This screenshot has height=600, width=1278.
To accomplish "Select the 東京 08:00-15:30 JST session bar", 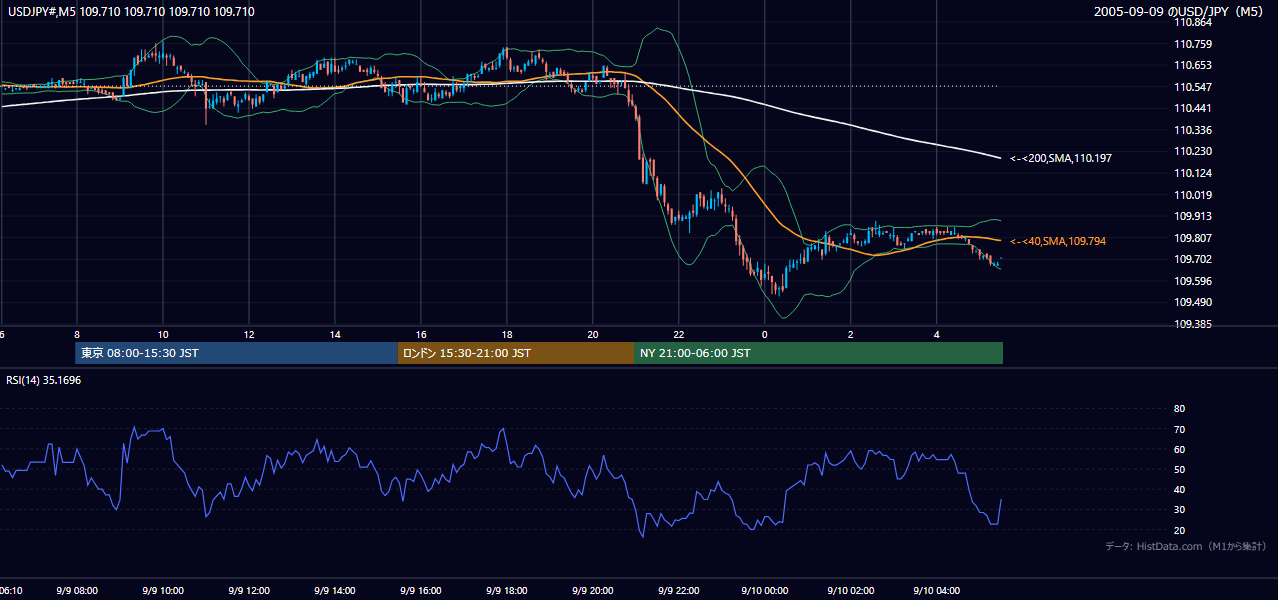I will pyautogui.click(x=236, y=353).
